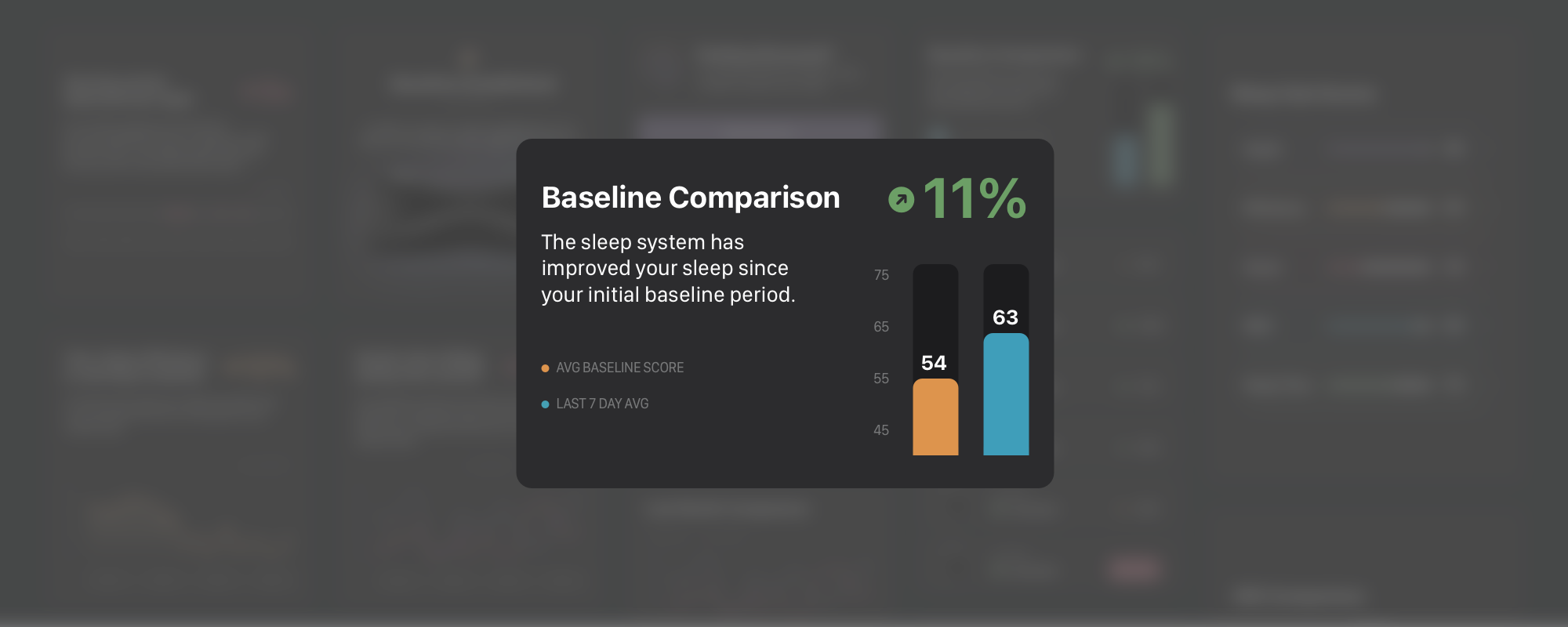Screen dimensions: 1568x627
Task: Click the 45 axis label
Action: pos(881,430)
